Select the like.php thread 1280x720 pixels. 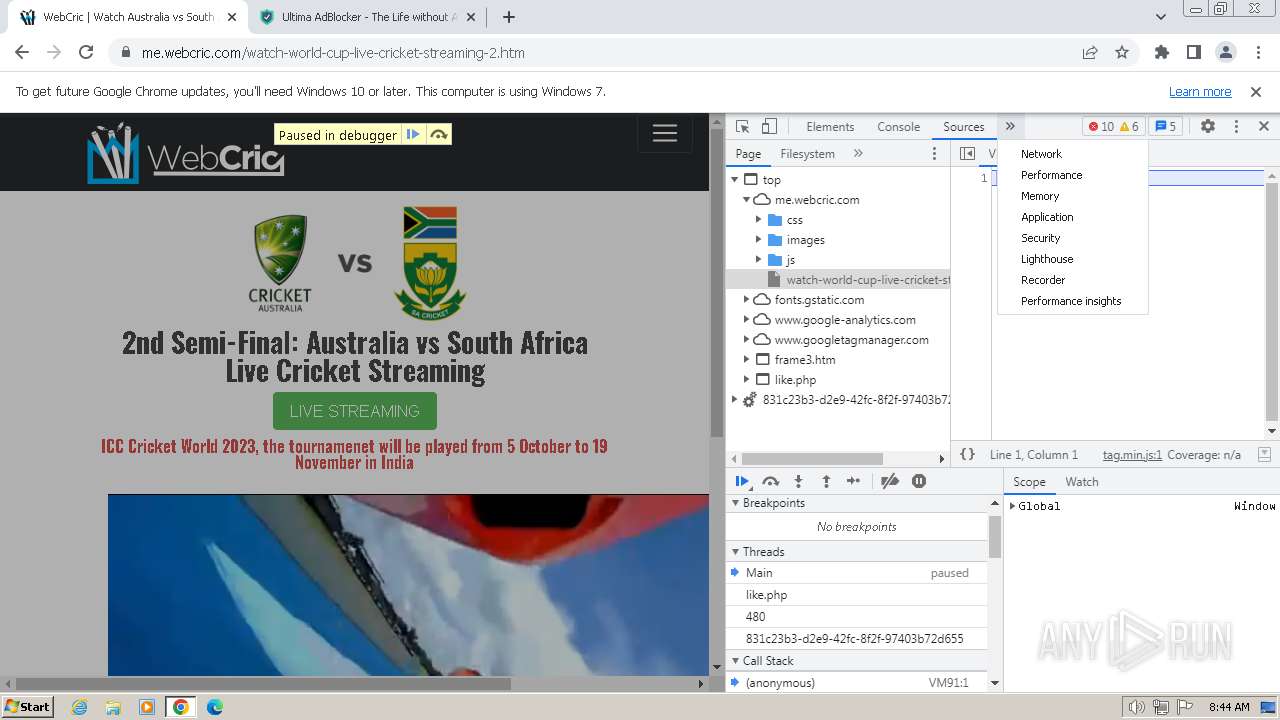point(857,595)
